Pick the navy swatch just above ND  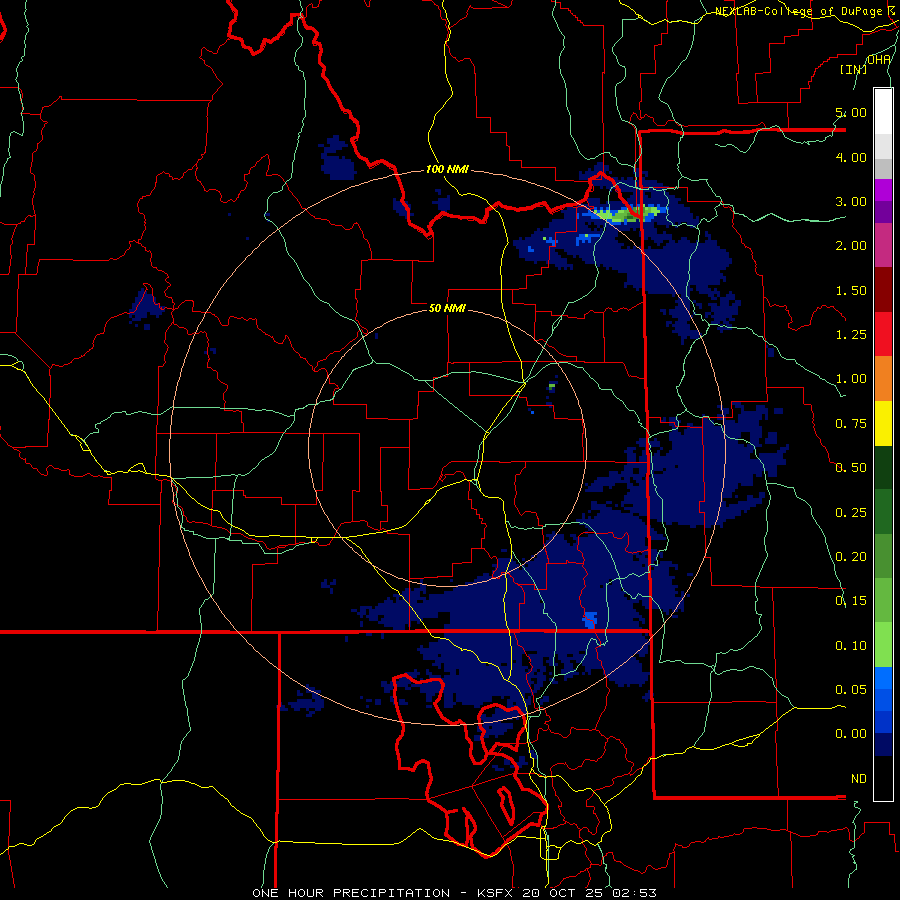883,745
